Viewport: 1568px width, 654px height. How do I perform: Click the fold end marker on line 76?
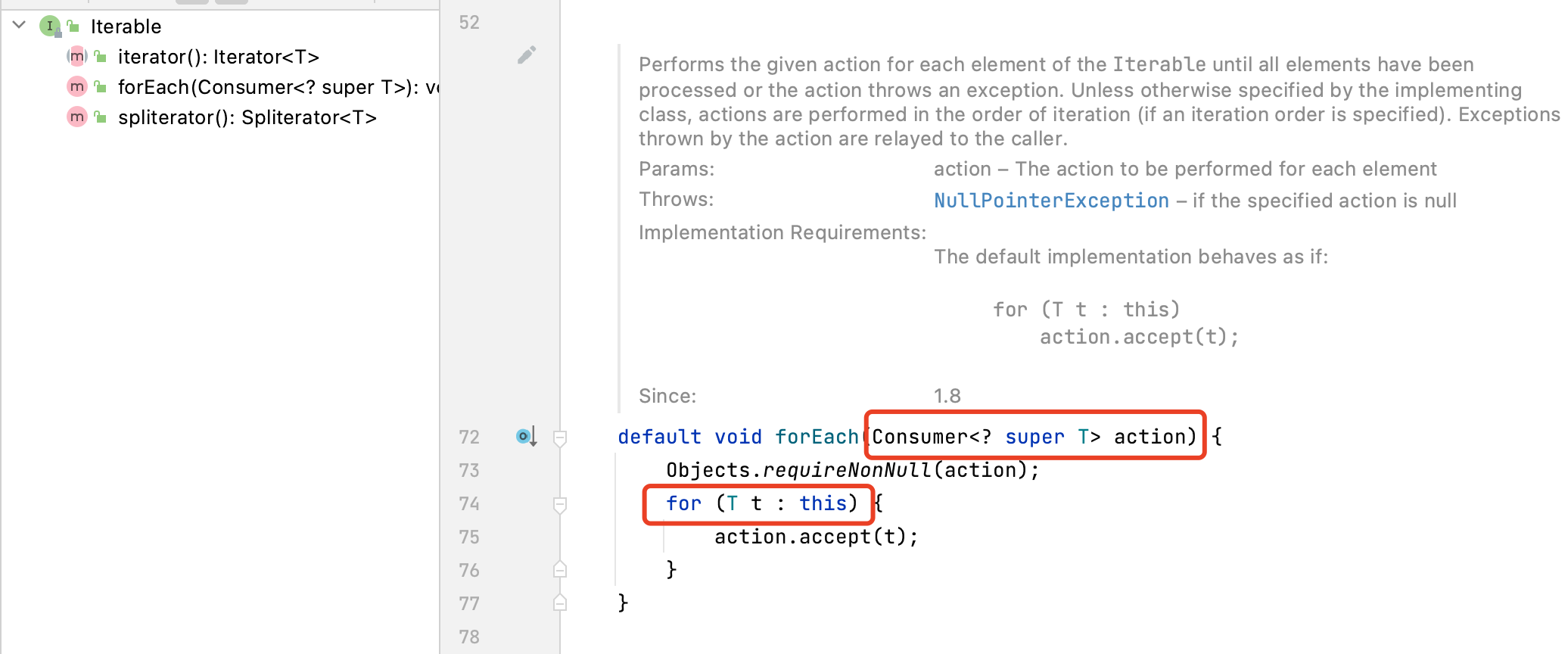[560, 570]
